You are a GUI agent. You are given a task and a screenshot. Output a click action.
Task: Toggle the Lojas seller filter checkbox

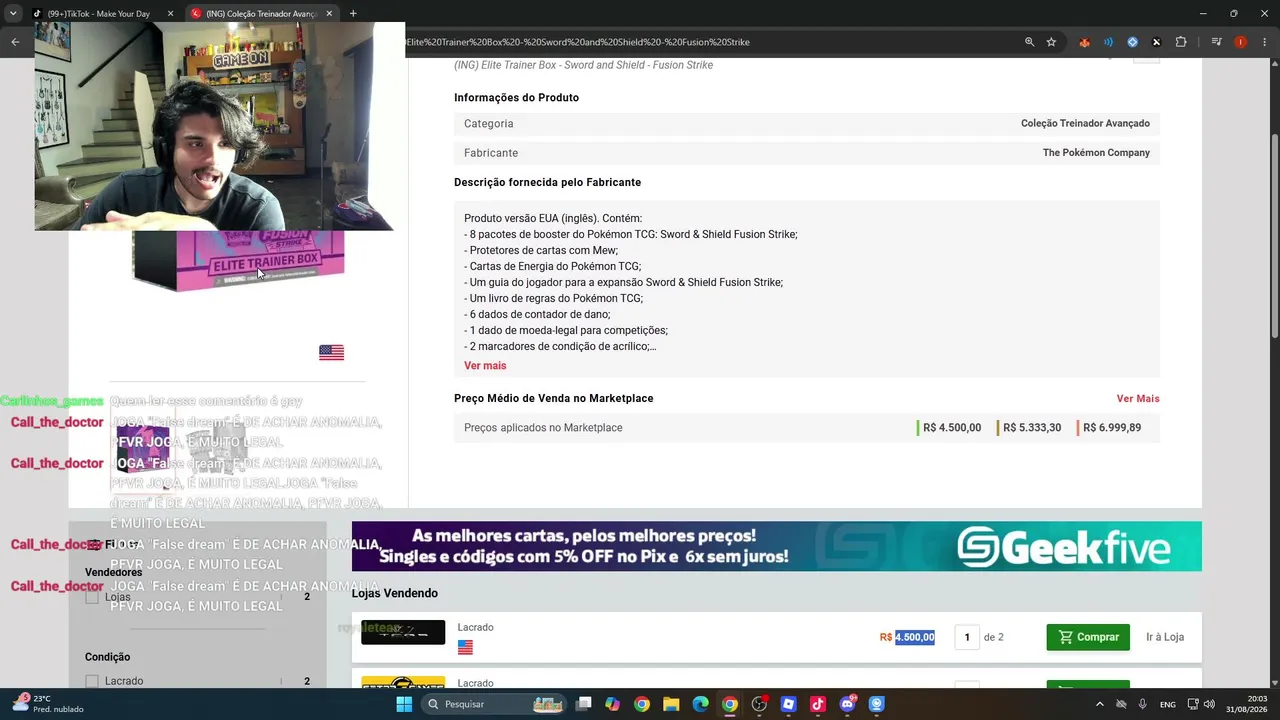coord(92,597)
